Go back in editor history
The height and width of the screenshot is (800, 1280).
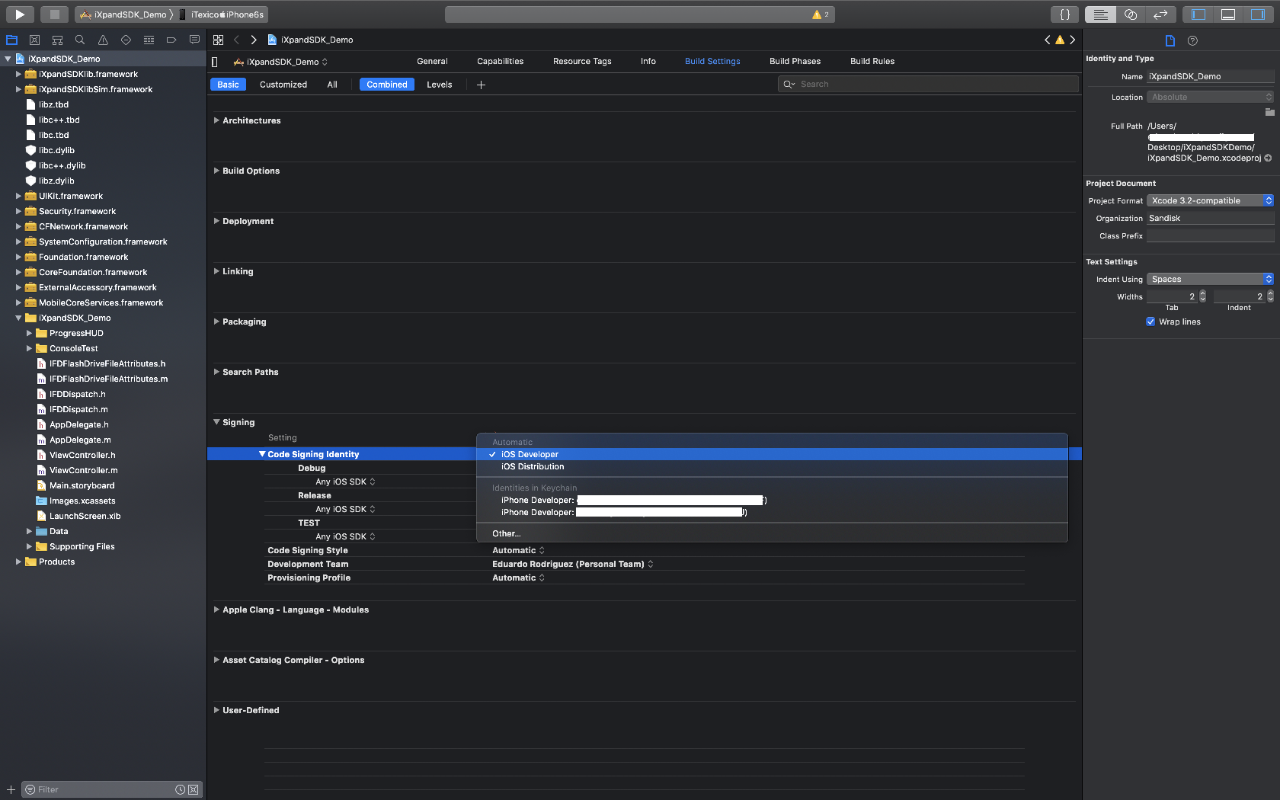237,40
